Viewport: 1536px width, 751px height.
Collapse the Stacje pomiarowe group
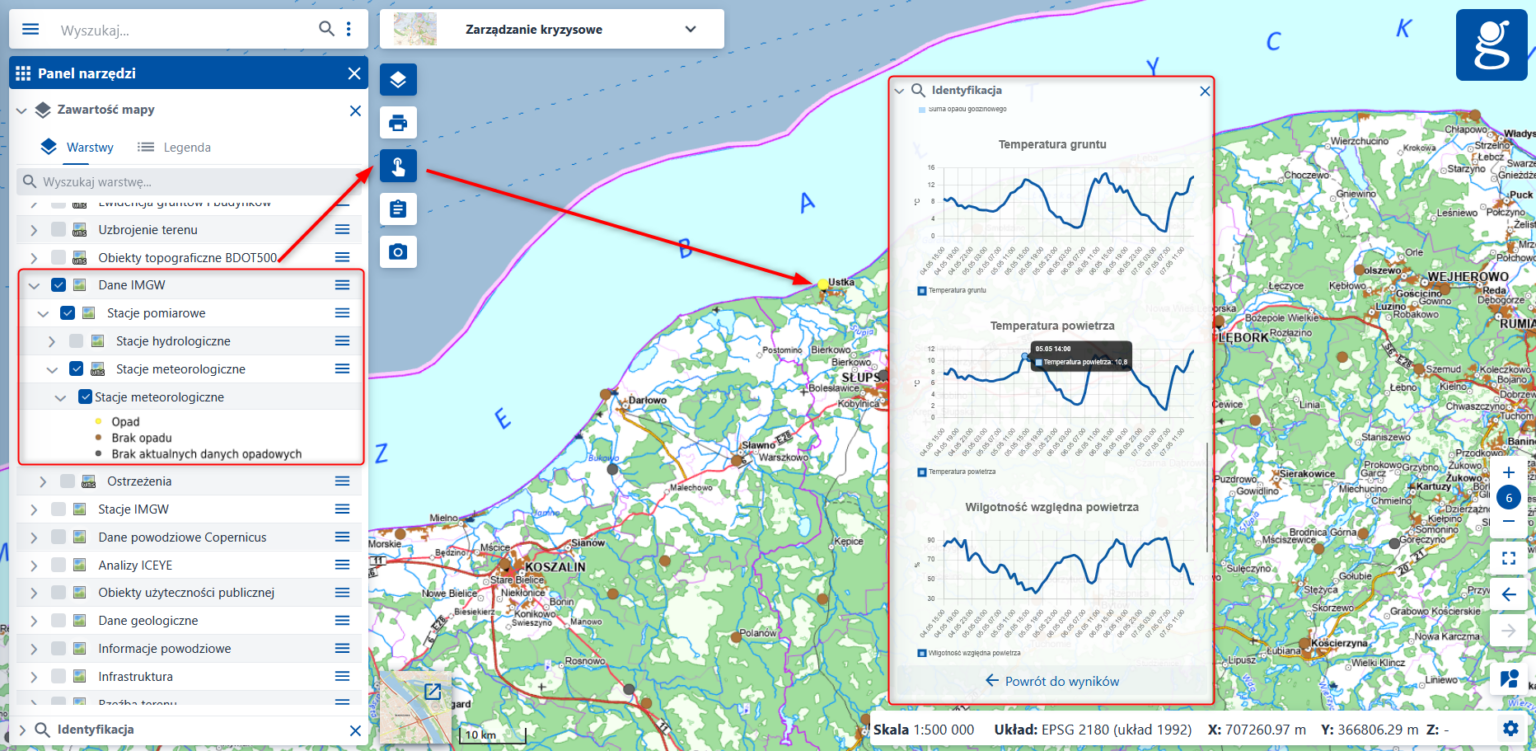pos(43,313)
